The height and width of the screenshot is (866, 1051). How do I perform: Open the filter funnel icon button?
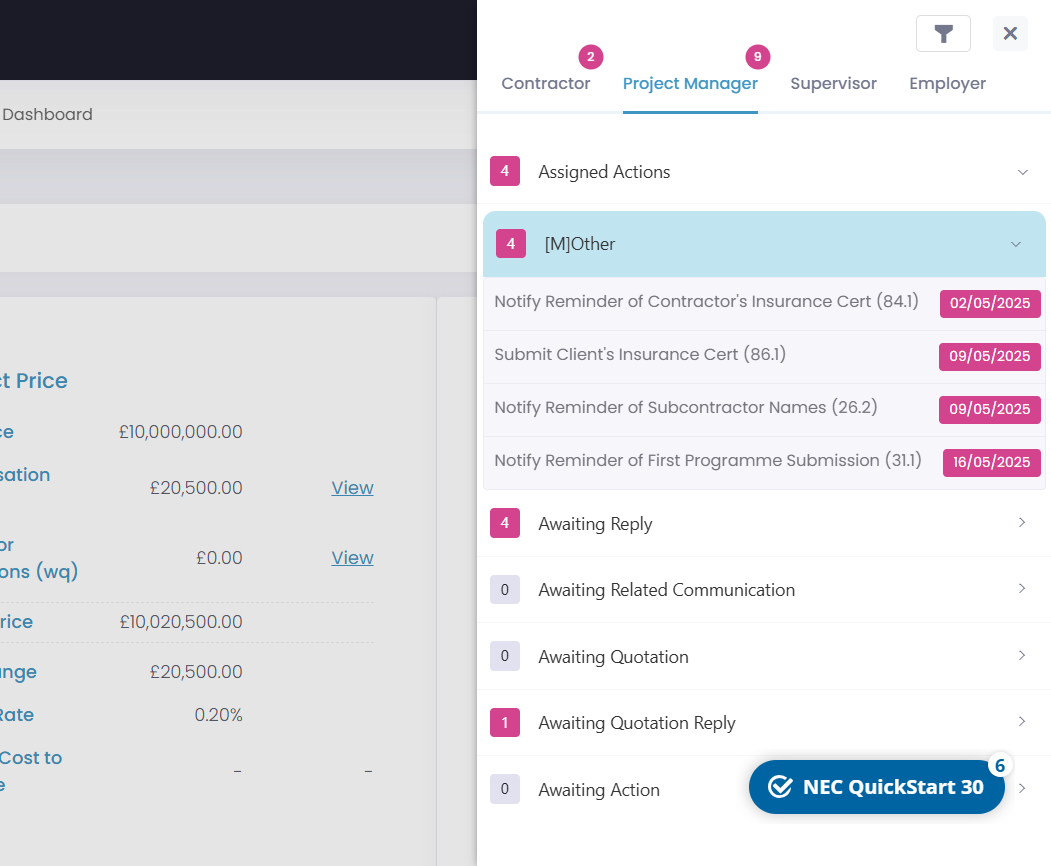tap(943, 34)
